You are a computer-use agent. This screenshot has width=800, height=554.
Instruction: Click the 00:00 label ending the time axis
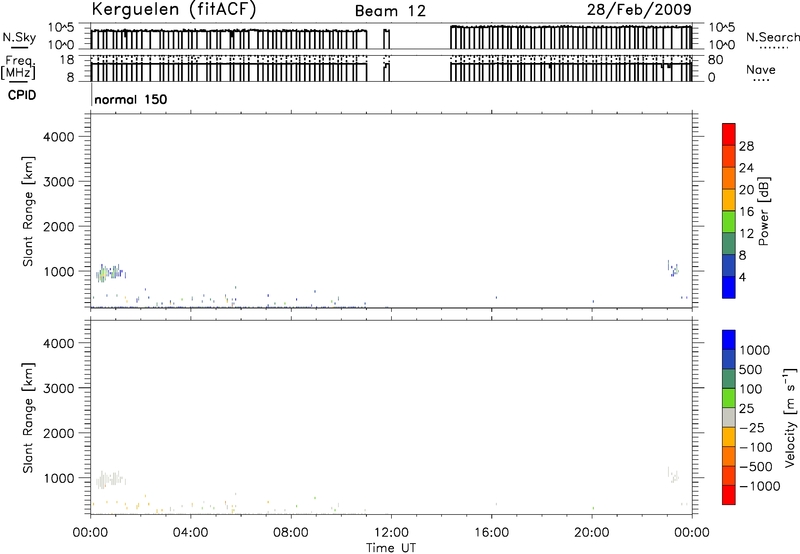click(x=692, y=533)
